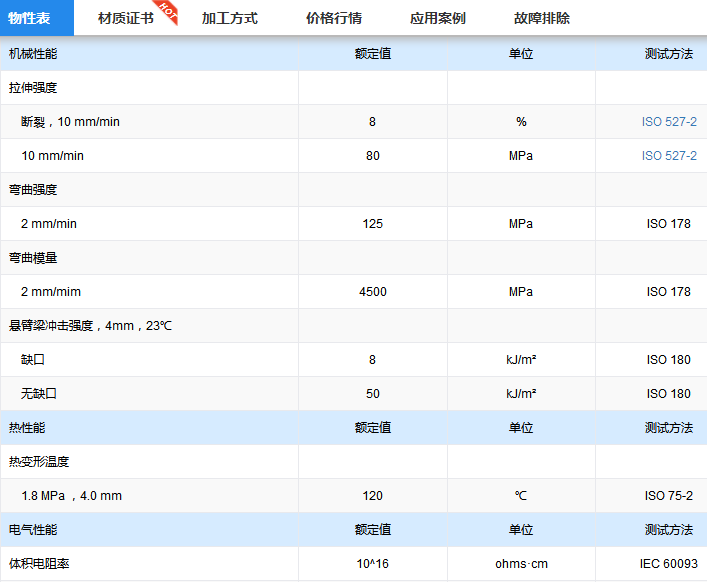Click ISO 178 for 弯曲强度 row
The height and width of the screenshot is (582, 707).
tap(668, 224)
